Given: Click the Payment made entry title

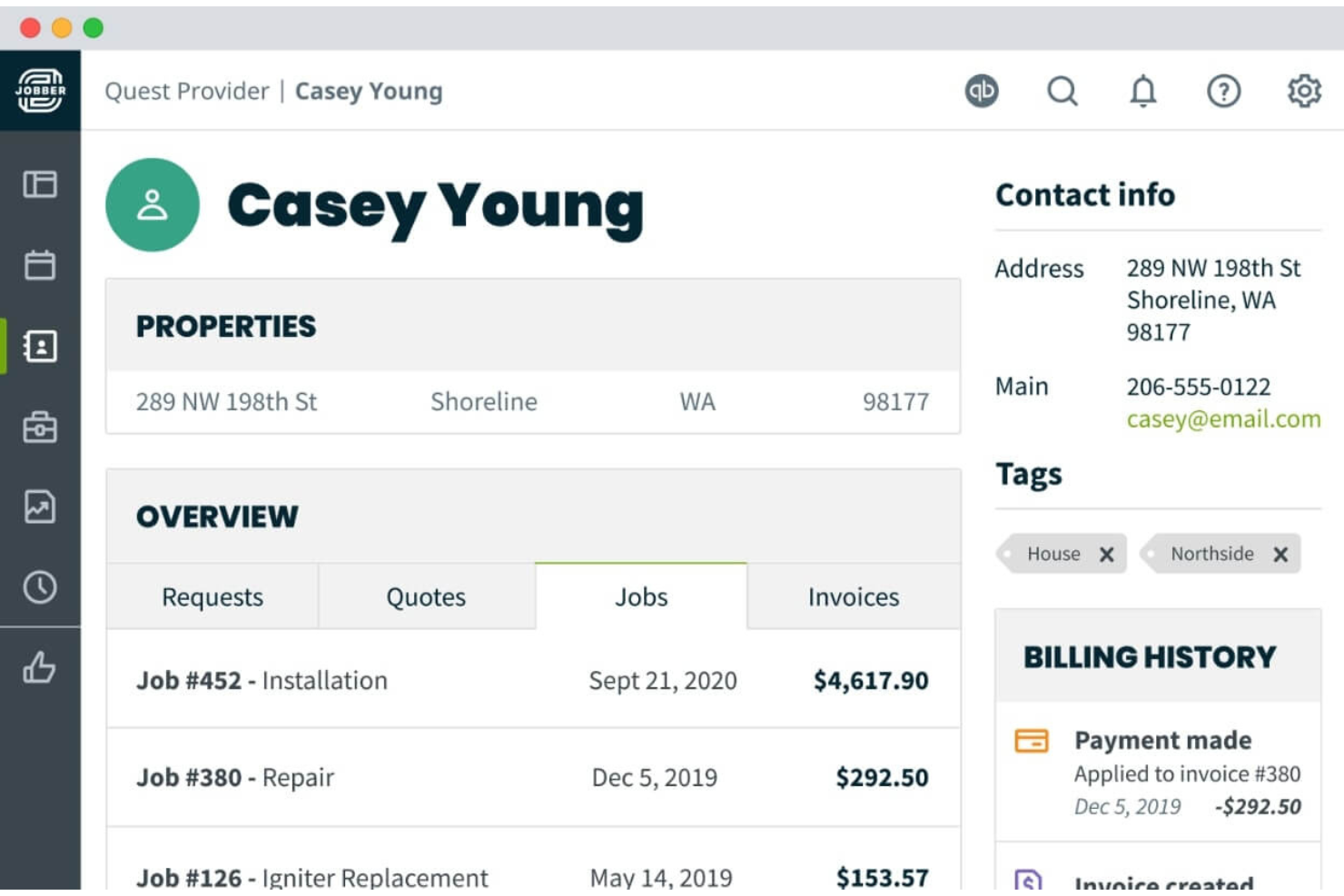Looking at the screenshot, I should (1163, 740).
